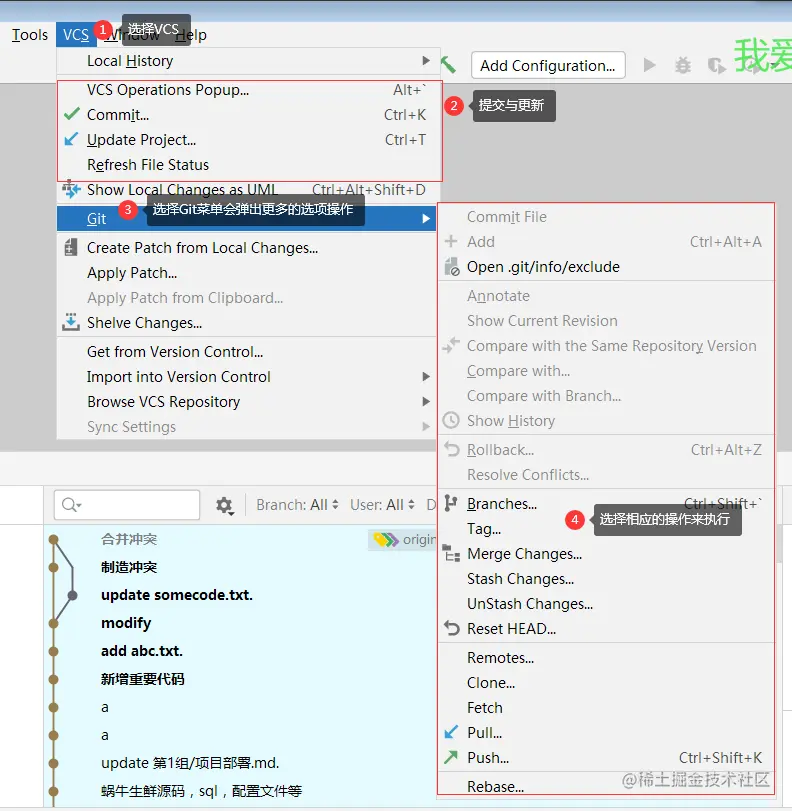Click the blue arrow icon beside Update Project
The width and height of the screenshot is (792, 811).
[x=71, y=139]
